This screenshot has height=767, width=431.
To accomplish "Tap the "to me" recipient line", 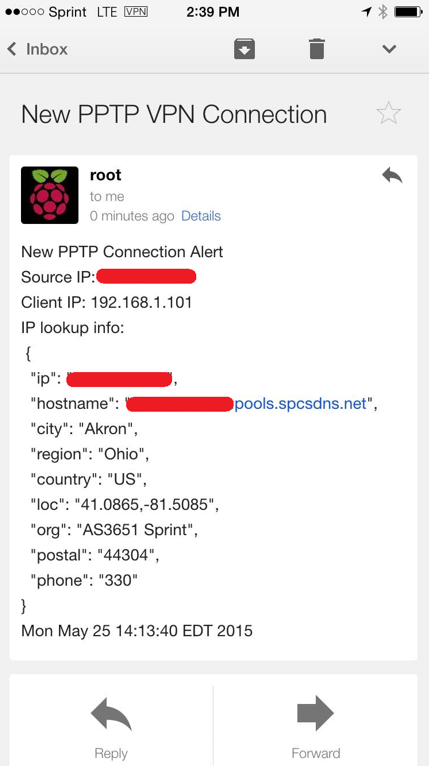I will tap(107, 197).
